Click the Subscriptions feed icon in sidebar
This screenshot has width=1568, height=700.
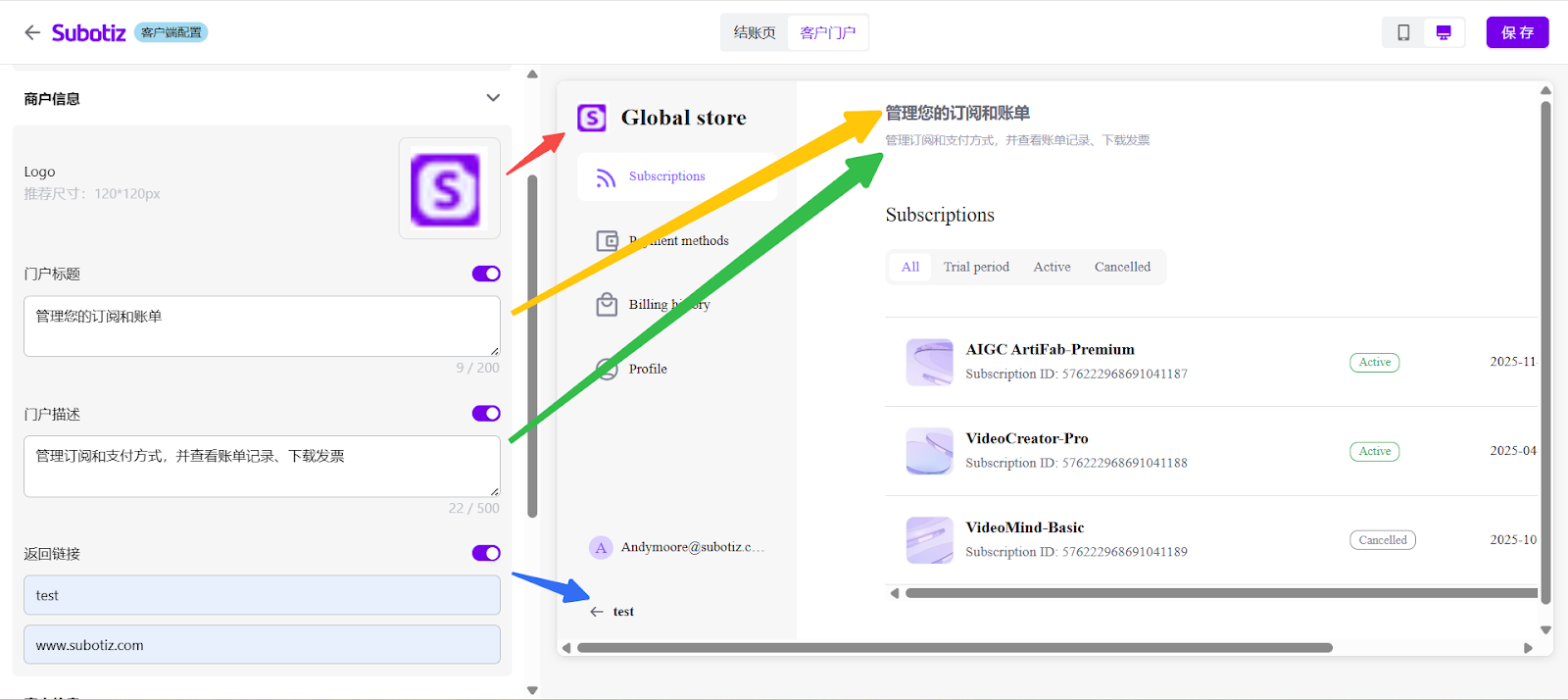click(606, 177)
